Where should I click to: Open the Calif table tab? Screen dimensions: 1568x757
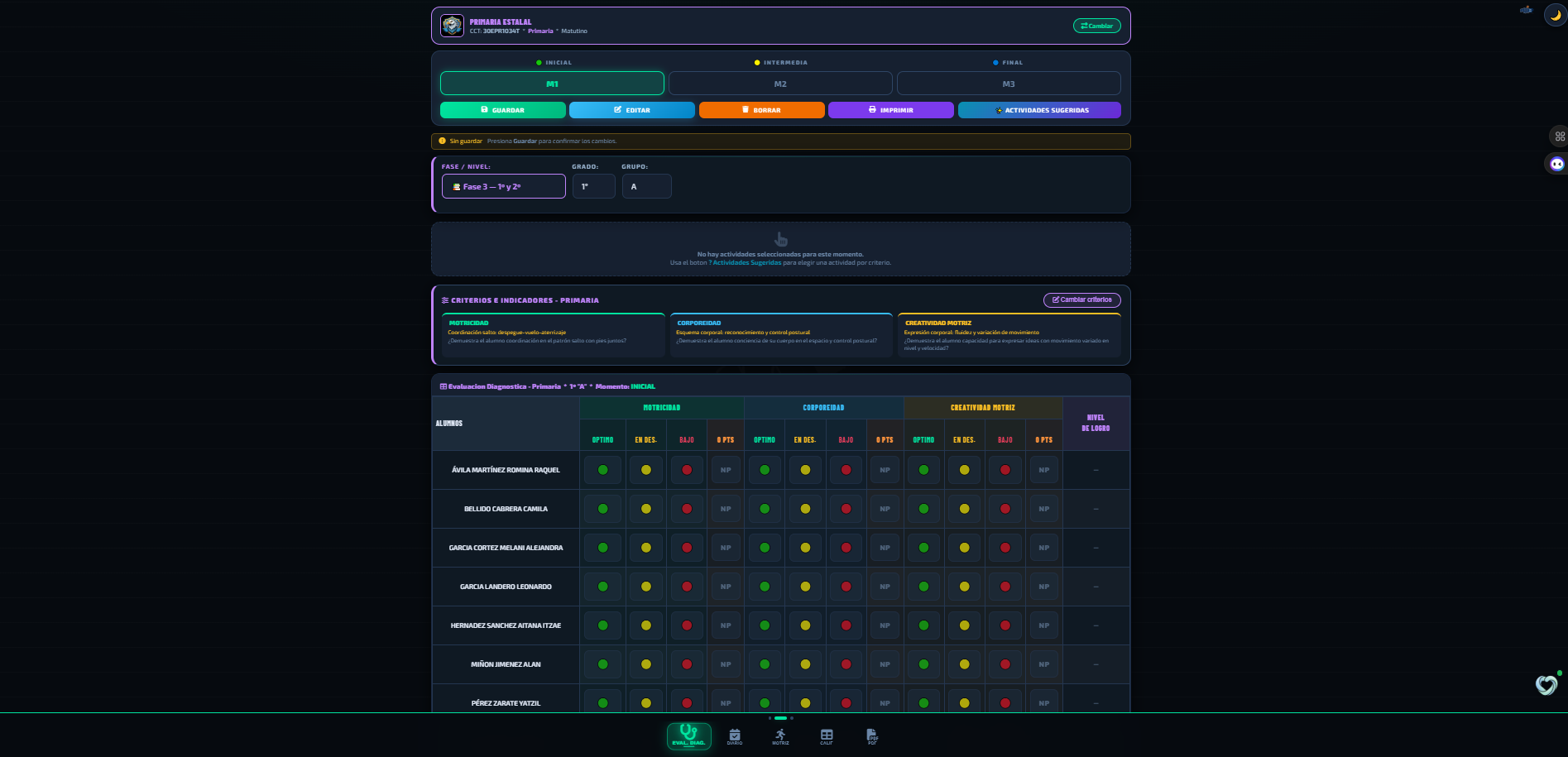click(827, 736)
